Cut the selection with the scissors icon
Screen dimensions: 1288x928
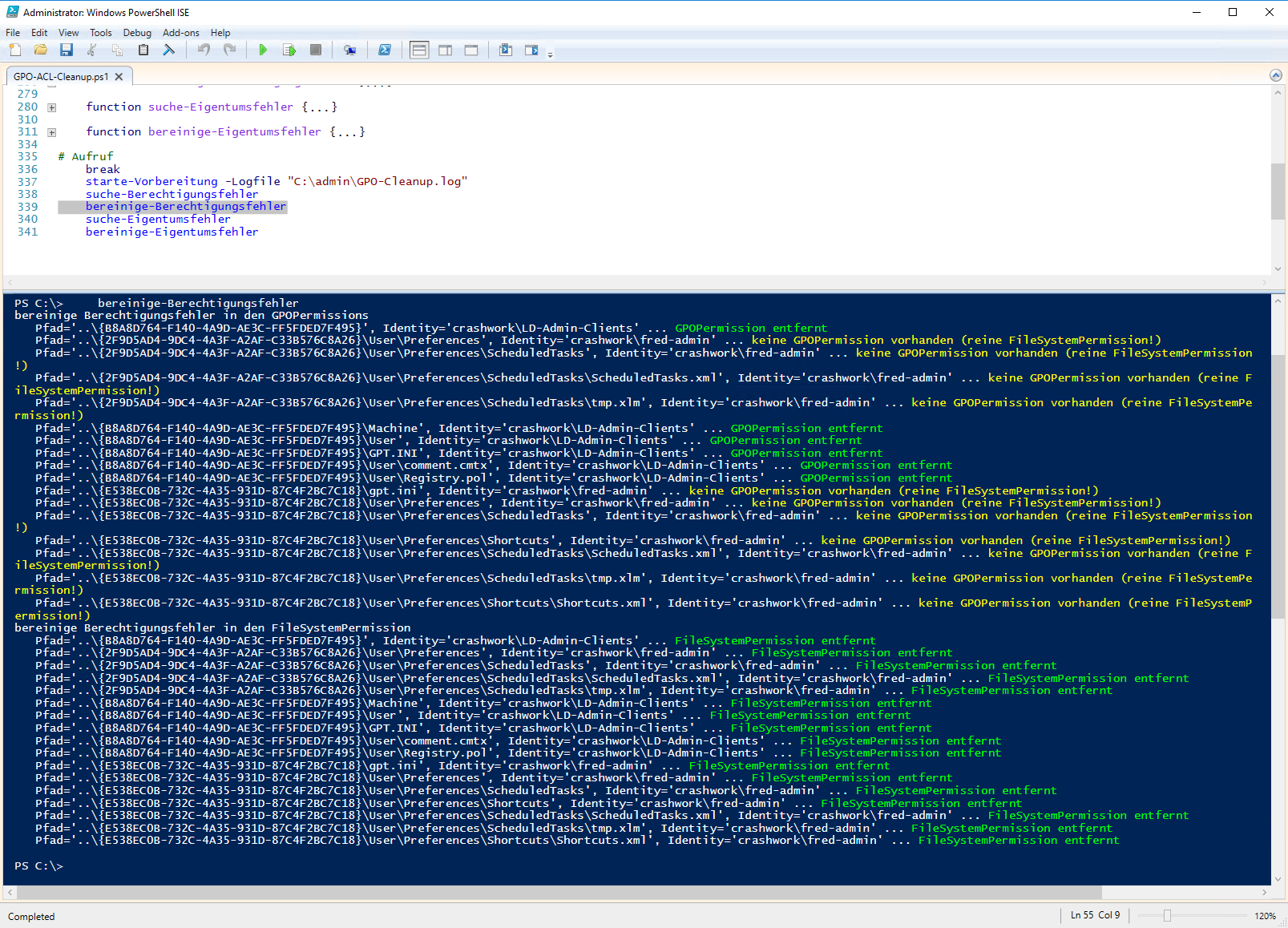pos(92,50)
